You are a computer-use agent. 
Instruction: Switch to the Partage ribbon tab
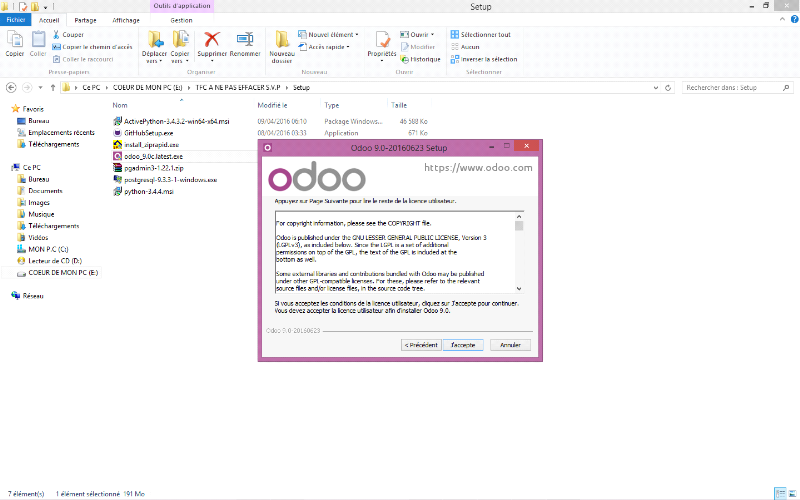tap(85, 20)
